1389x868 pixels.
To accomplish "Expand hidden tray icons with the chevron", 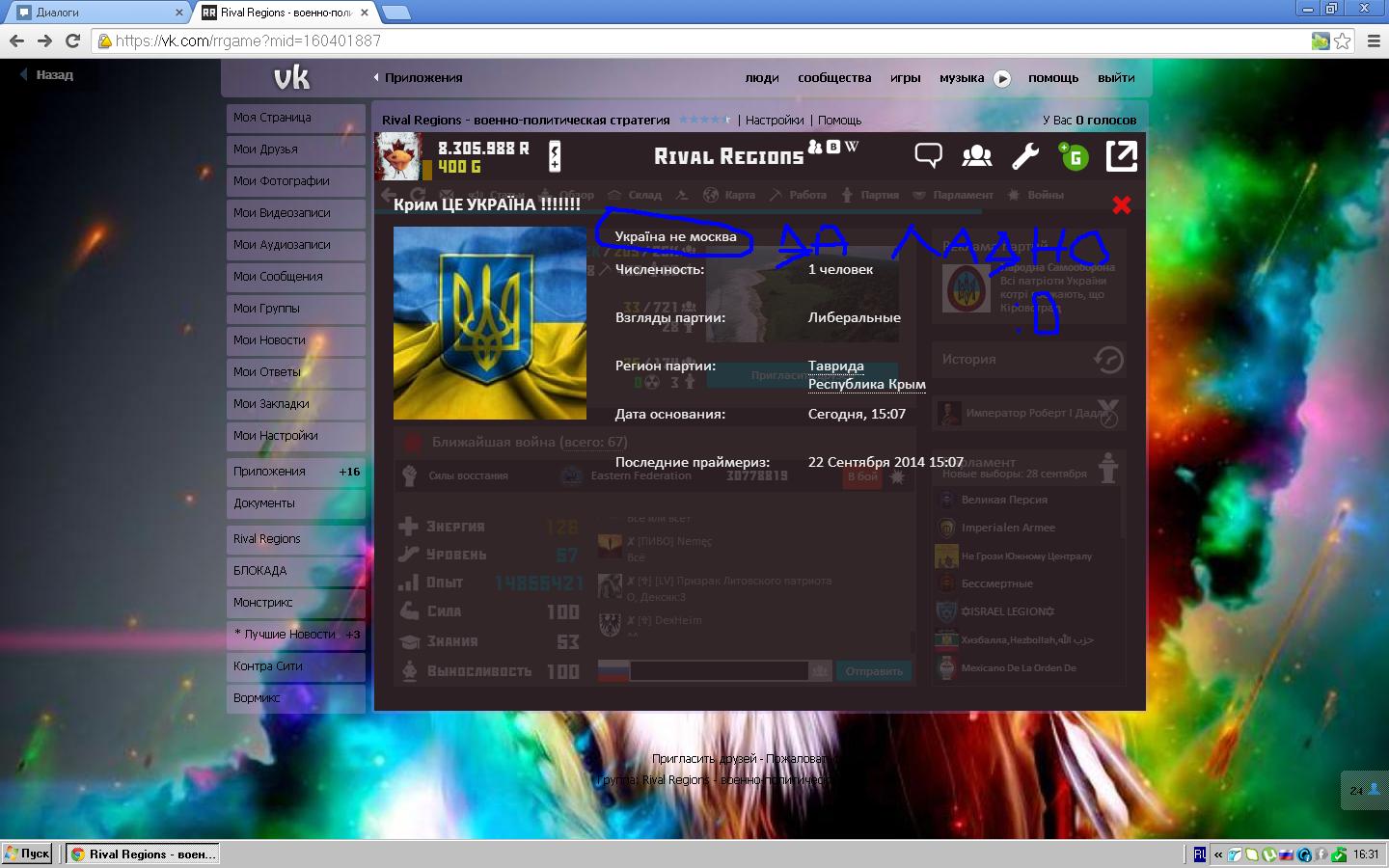I will click(1218, 854).
